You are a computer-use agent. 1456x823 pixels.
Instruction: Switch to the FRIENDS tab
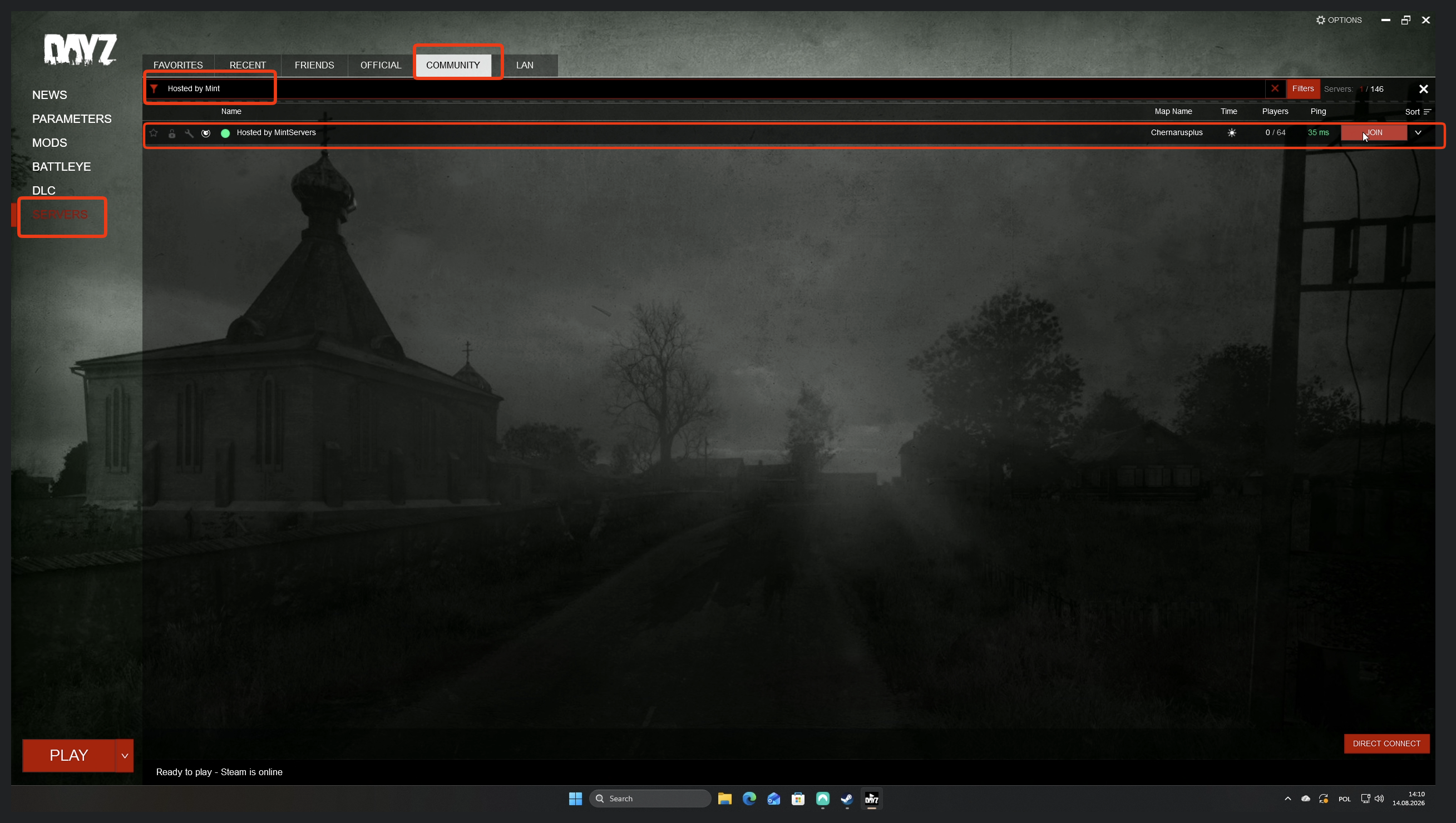[314, 66]
